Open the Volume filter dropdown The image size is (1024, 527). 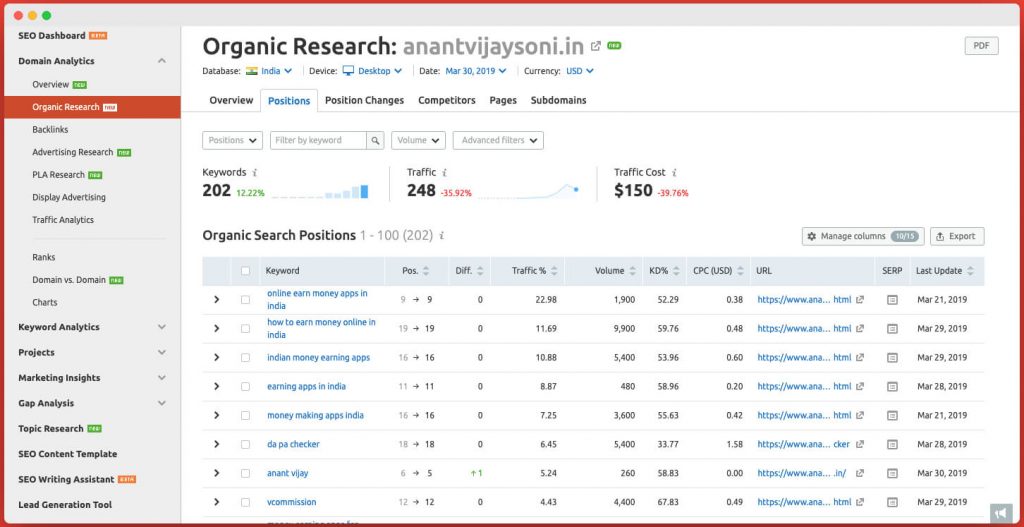[419, 140]
